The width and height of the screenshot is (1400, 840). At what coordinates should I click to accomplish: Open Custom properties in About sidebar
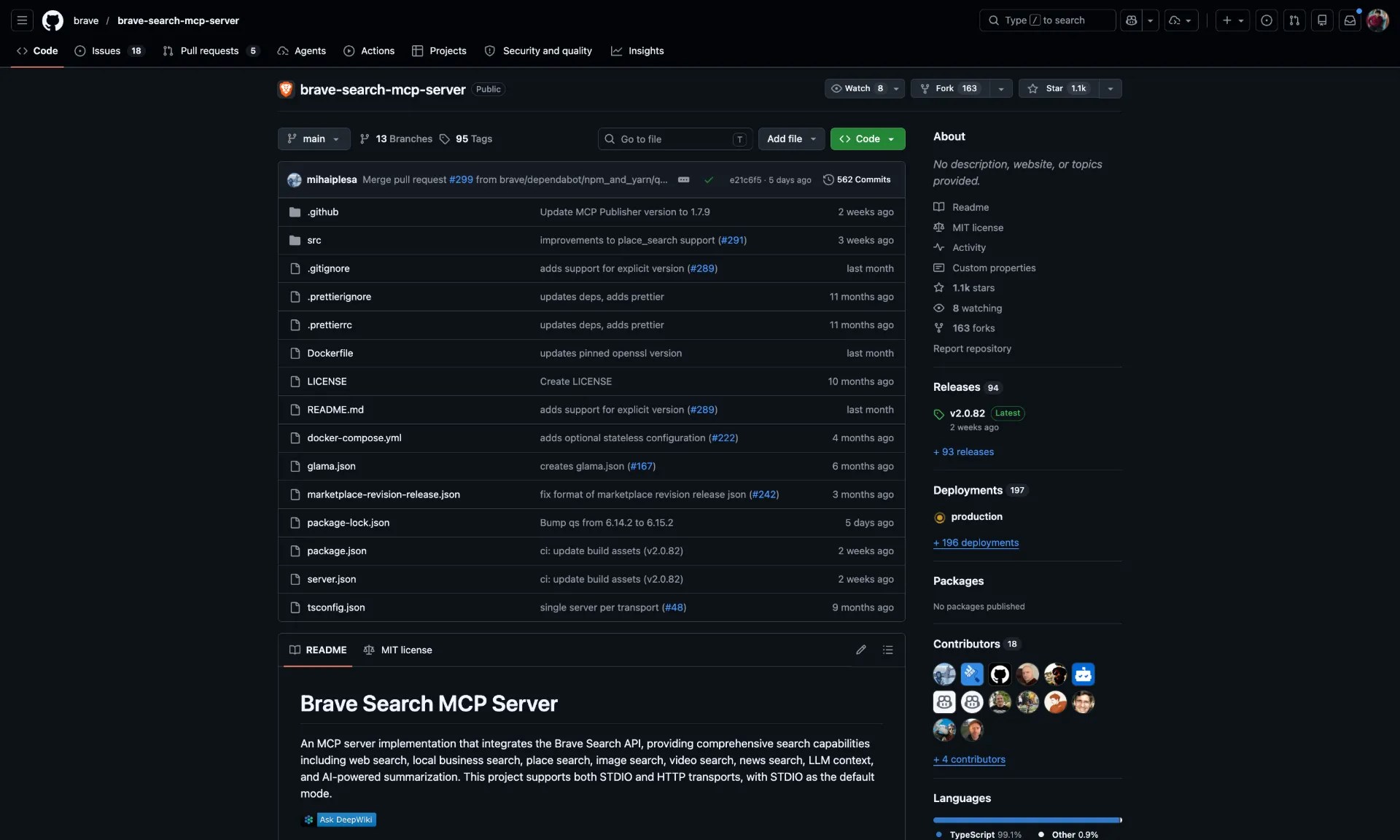pos(984,268)
